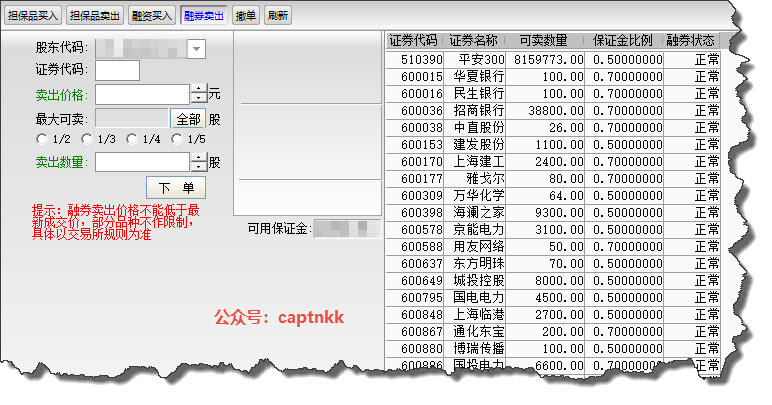The image size is (772, 405).
Task: Select the 中直股份 row
Action: click(553, 127)
